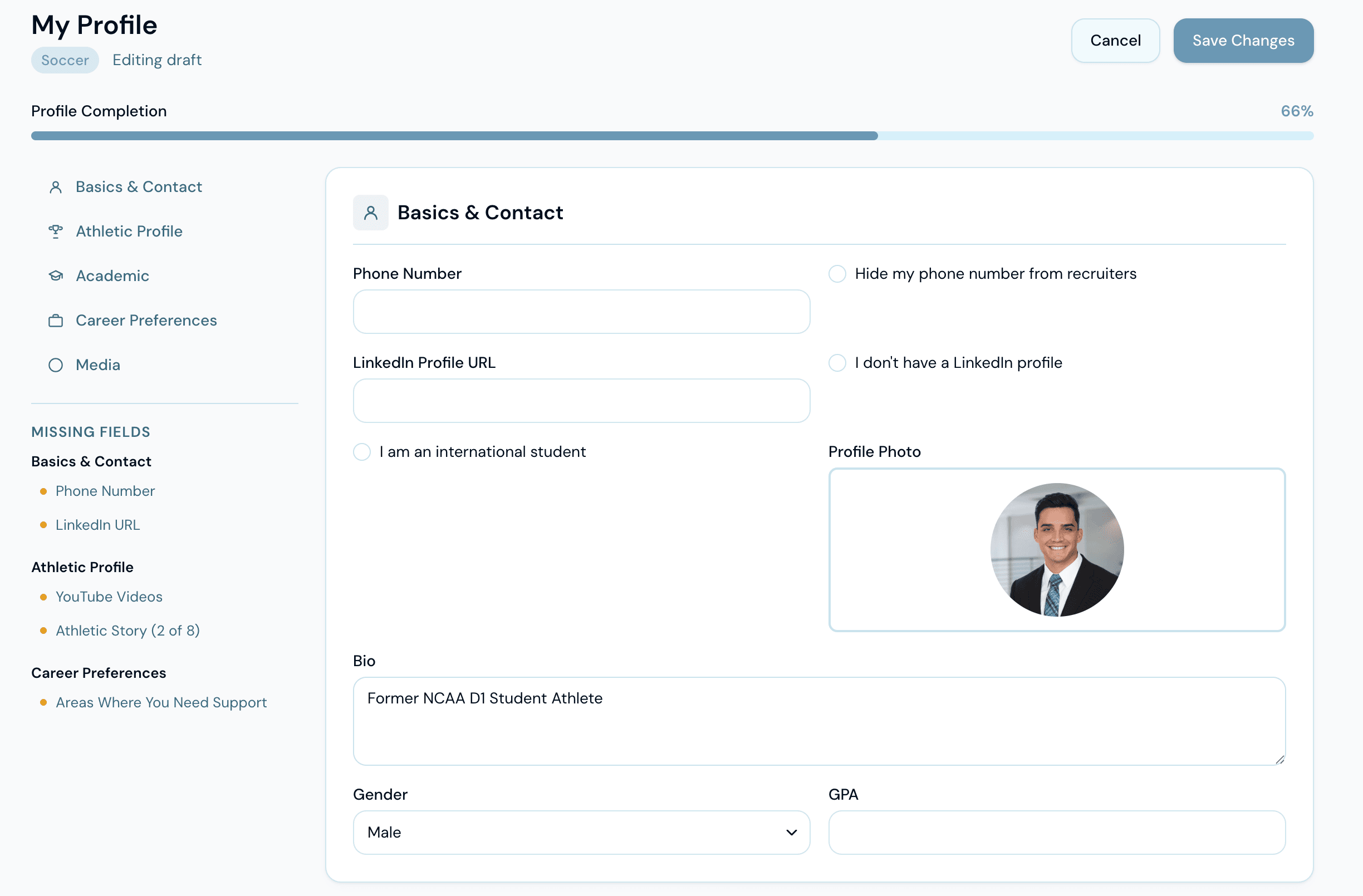This screenshot has height=896, width=1363.
Task: Click the circle icon next to Media
Action: (x=56, y=365)
